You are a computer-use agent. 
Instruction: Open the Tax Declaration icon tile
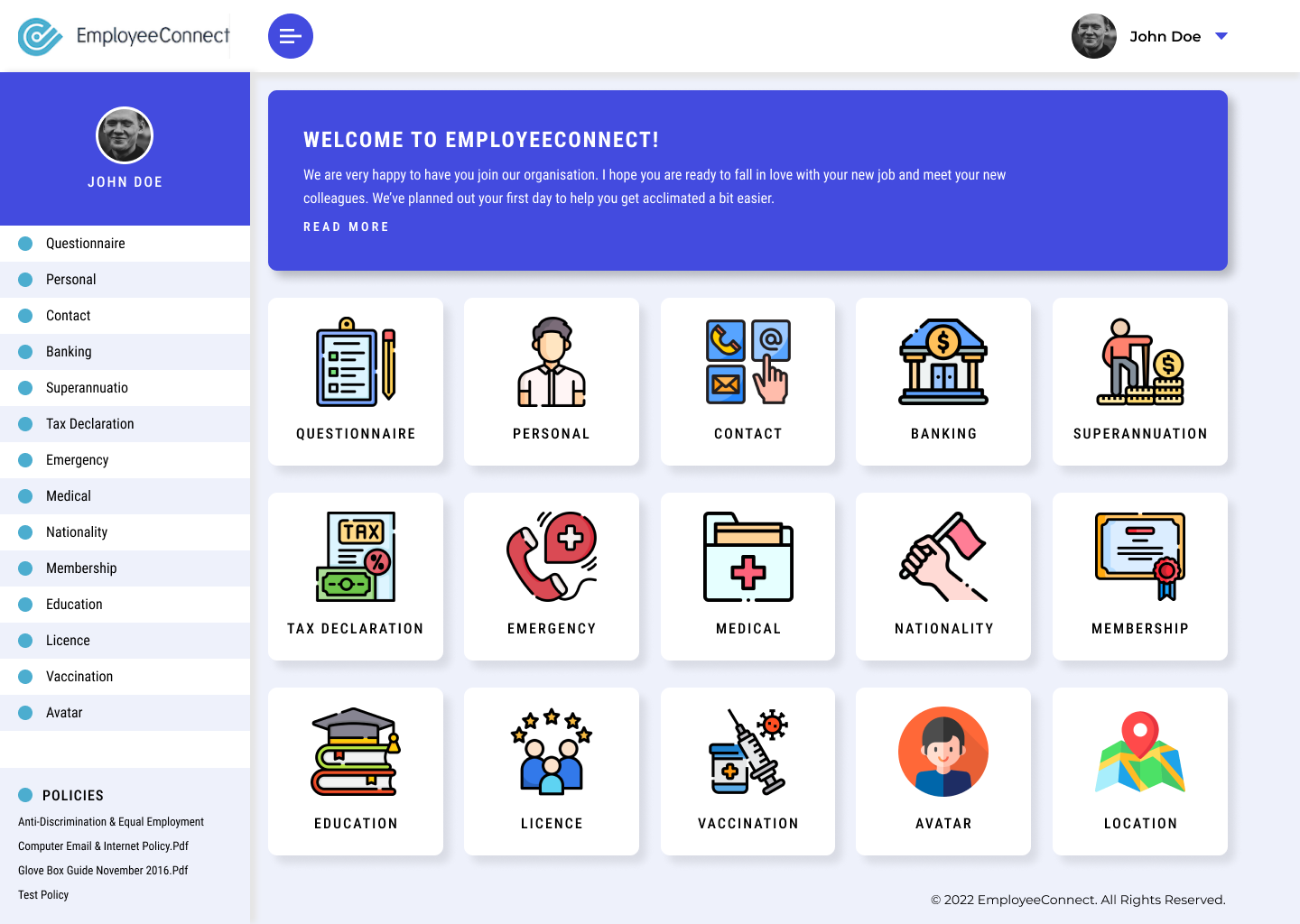[x=356, y=557]
